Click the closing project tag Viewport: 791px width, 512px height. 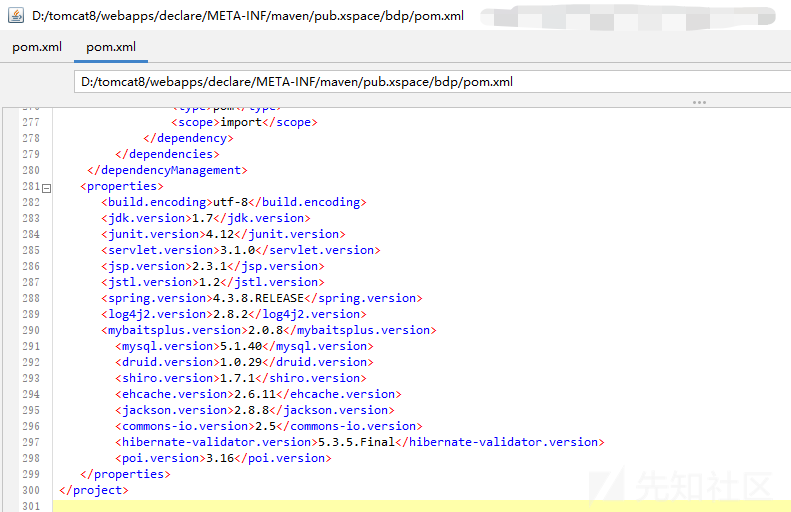pos(94,490)
